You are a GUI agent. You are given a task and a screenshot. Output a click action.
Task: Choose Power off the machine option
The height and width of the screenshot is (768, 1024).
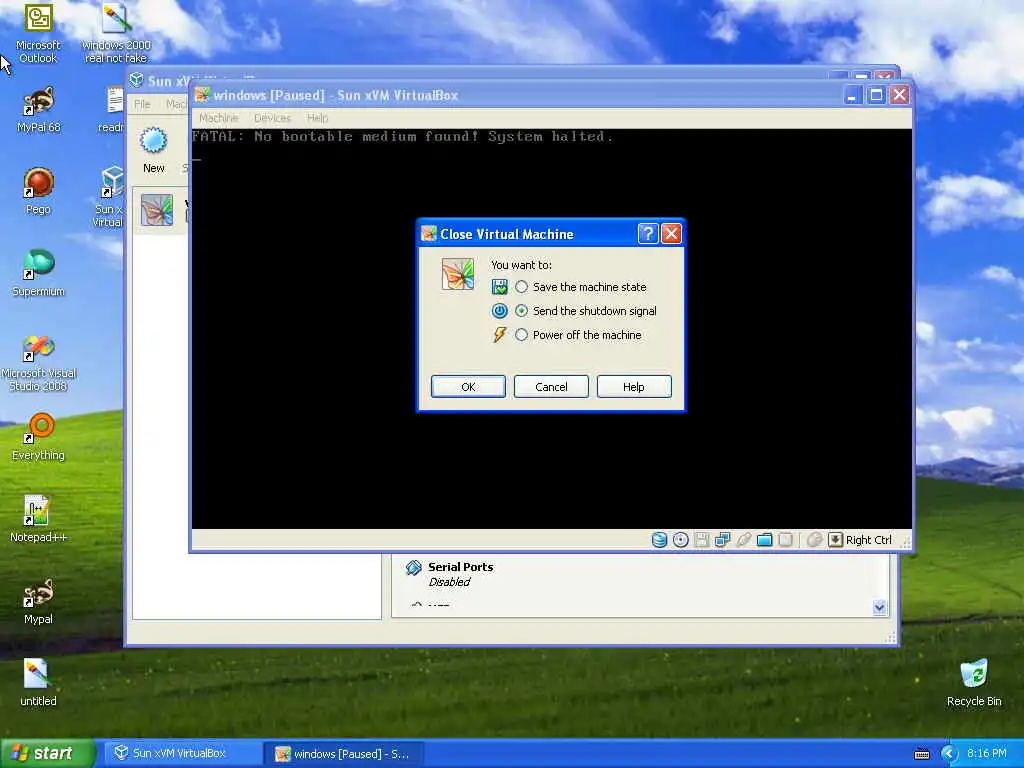[521, 335]
